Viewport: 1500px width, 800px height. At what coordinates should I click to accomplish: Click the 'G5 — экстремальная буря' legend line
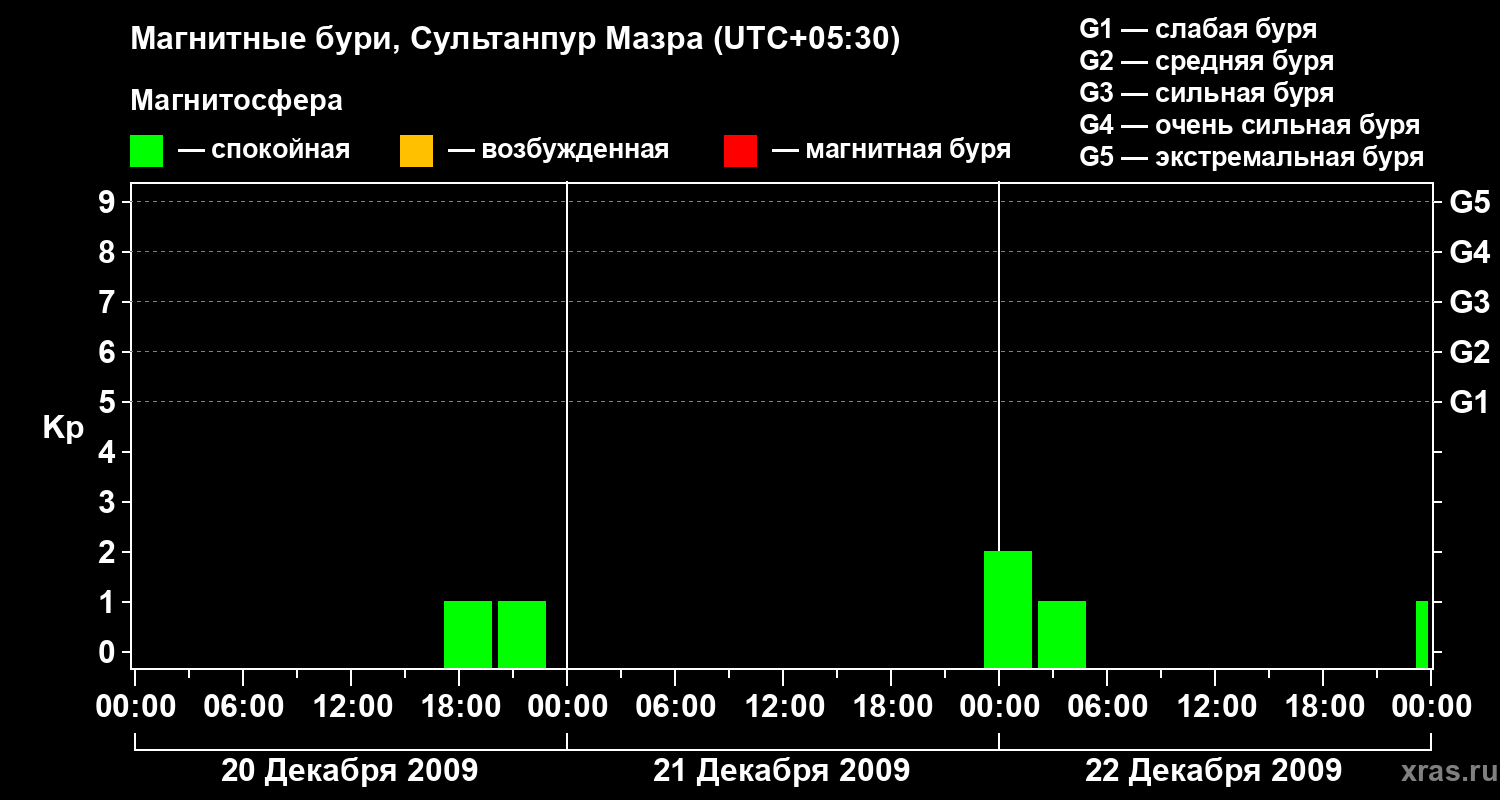tap(1252, 157)
